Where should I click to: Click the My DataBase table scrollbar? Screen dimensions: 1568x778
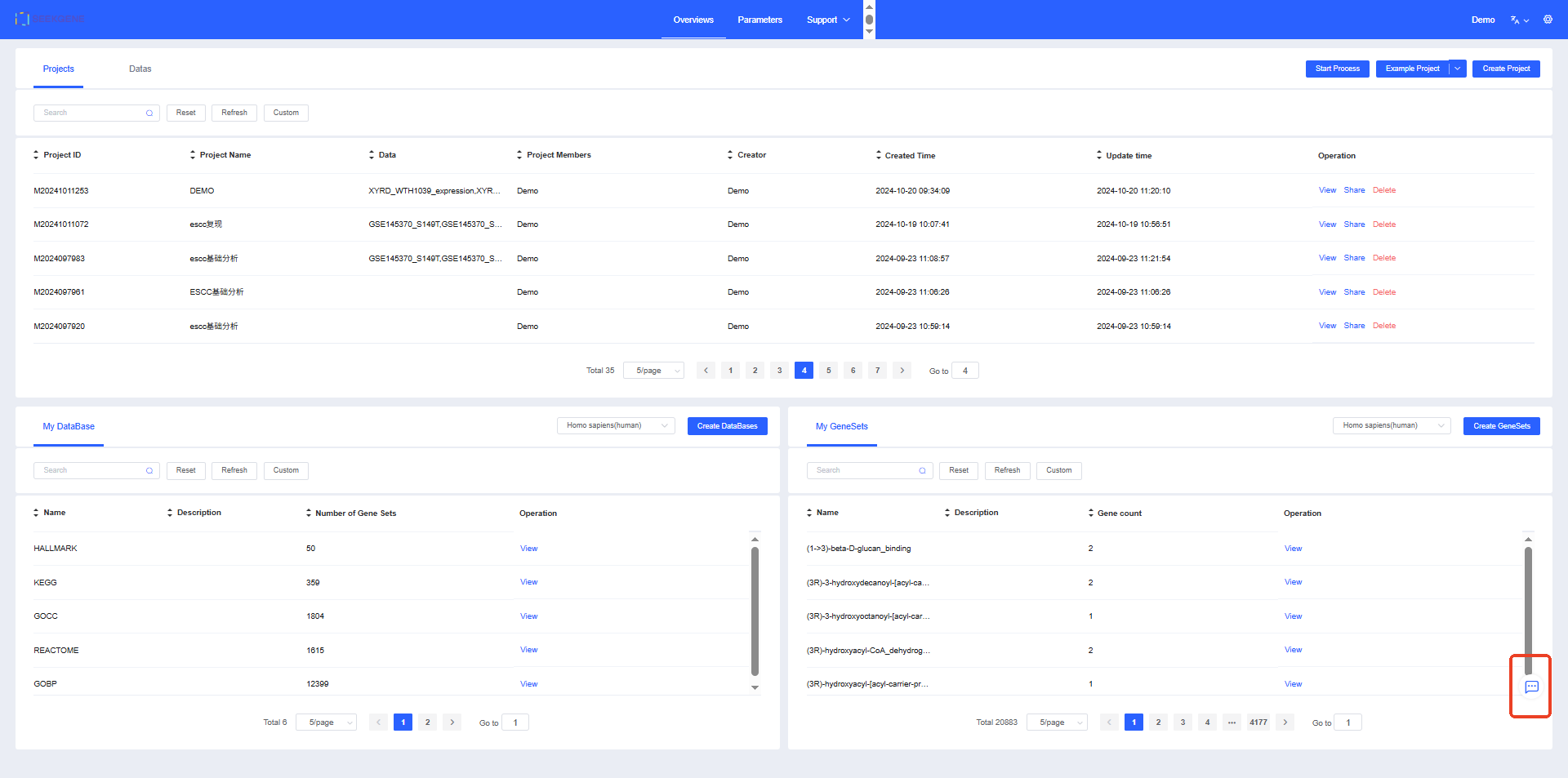[x=755, y=612]
